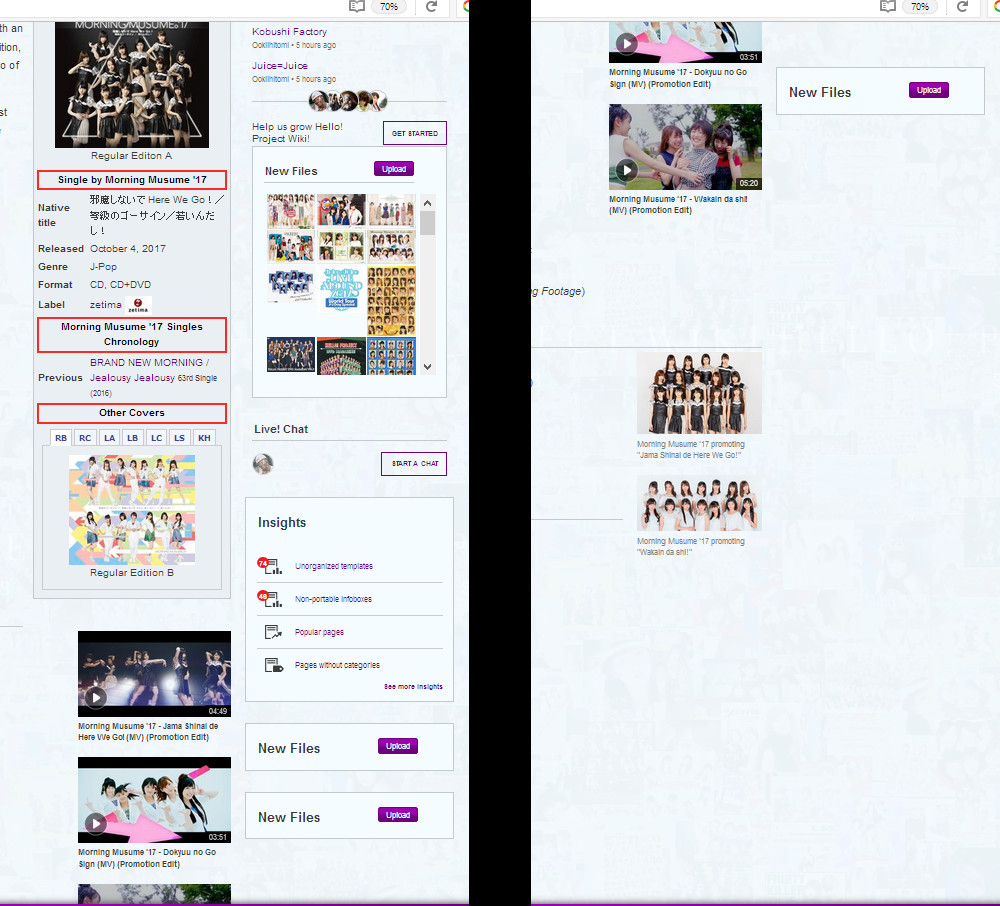Viewport: 1000px width, 906px height.
Task: Click Wakain da shi! video title in right window
Action: 678,204
